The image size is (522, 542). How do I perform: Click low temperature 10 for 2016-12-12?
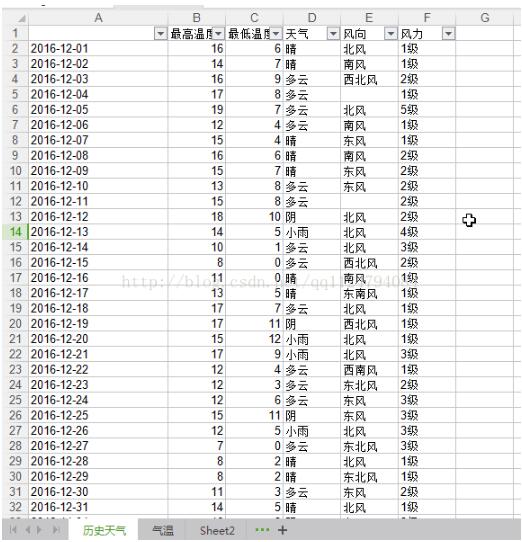tap(254, 217)
